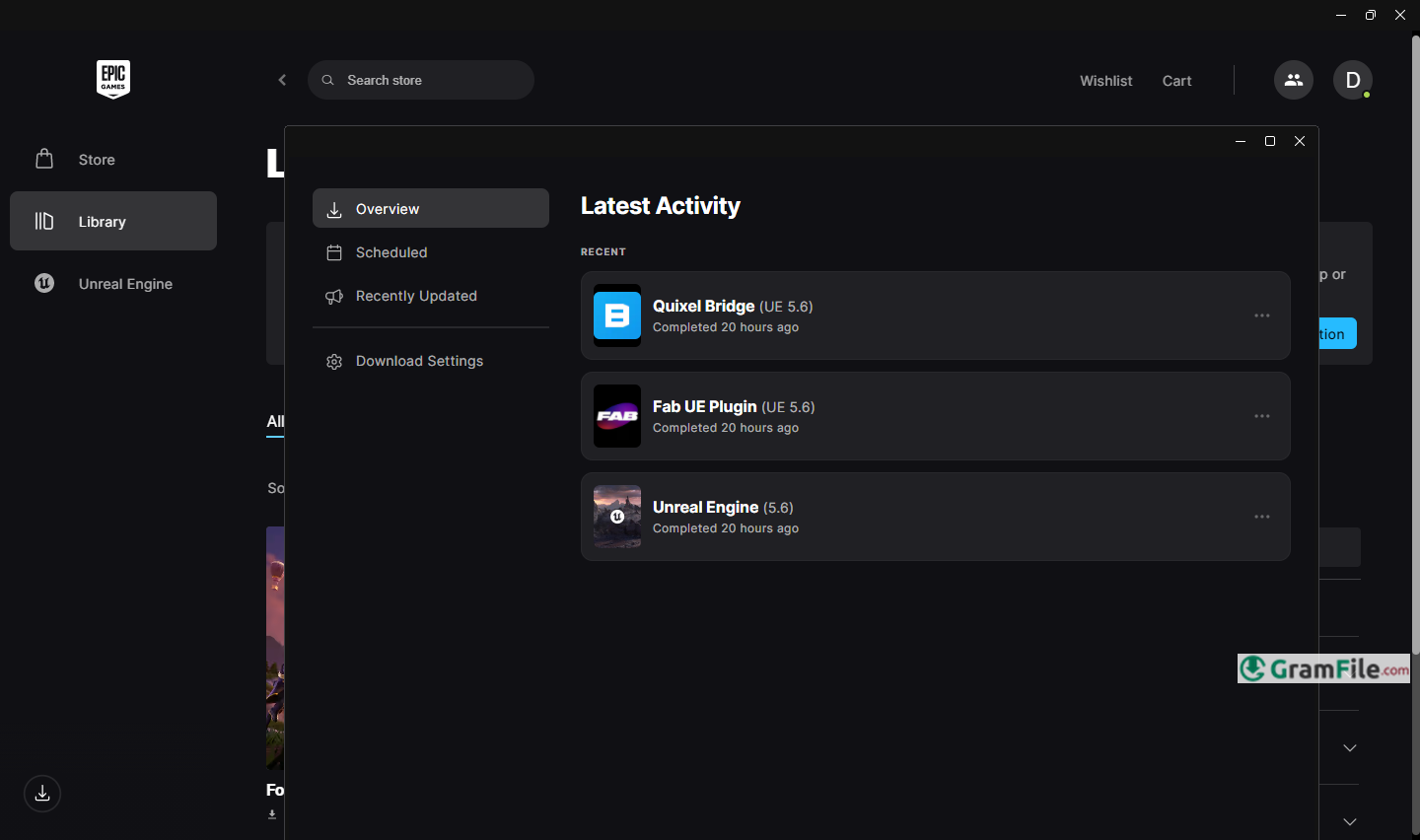
Task: Maximize the downloads popup window
Action: [x=1270, y=141]
